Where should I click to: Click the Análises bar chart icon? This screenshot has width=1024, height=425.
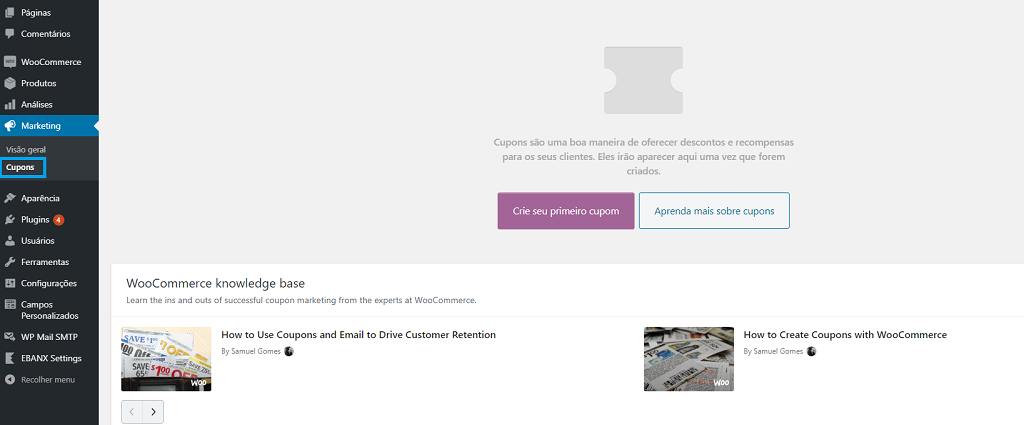(10, 104)
